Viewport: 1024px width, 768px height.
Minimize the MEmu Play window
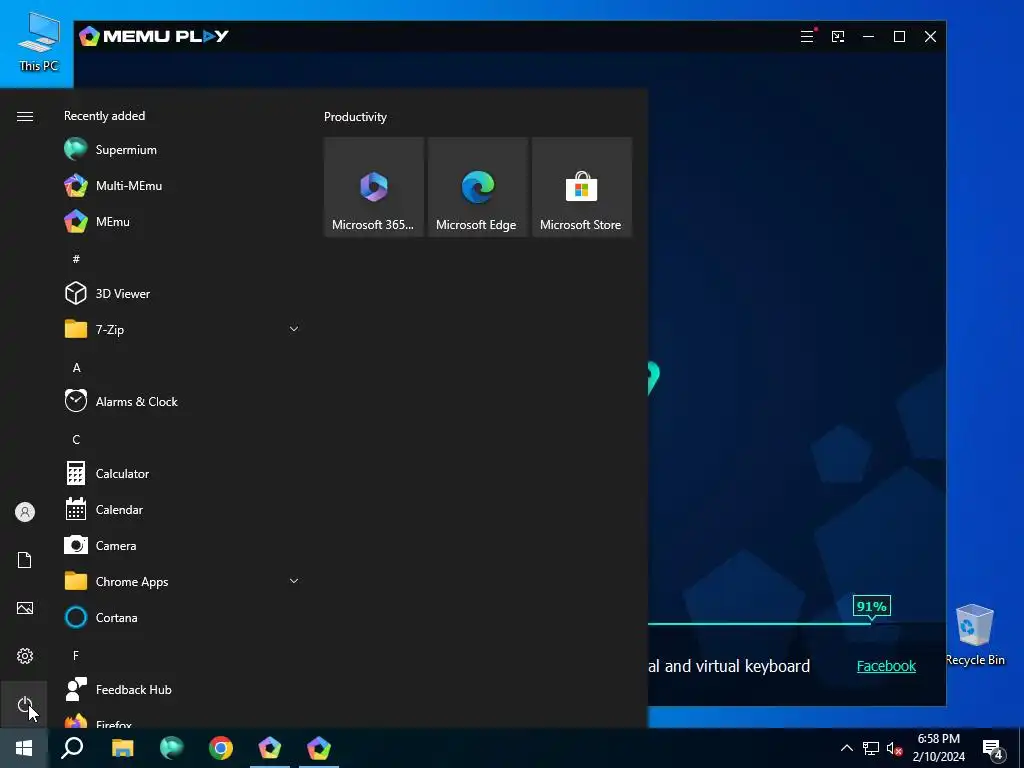click(869, 37)
